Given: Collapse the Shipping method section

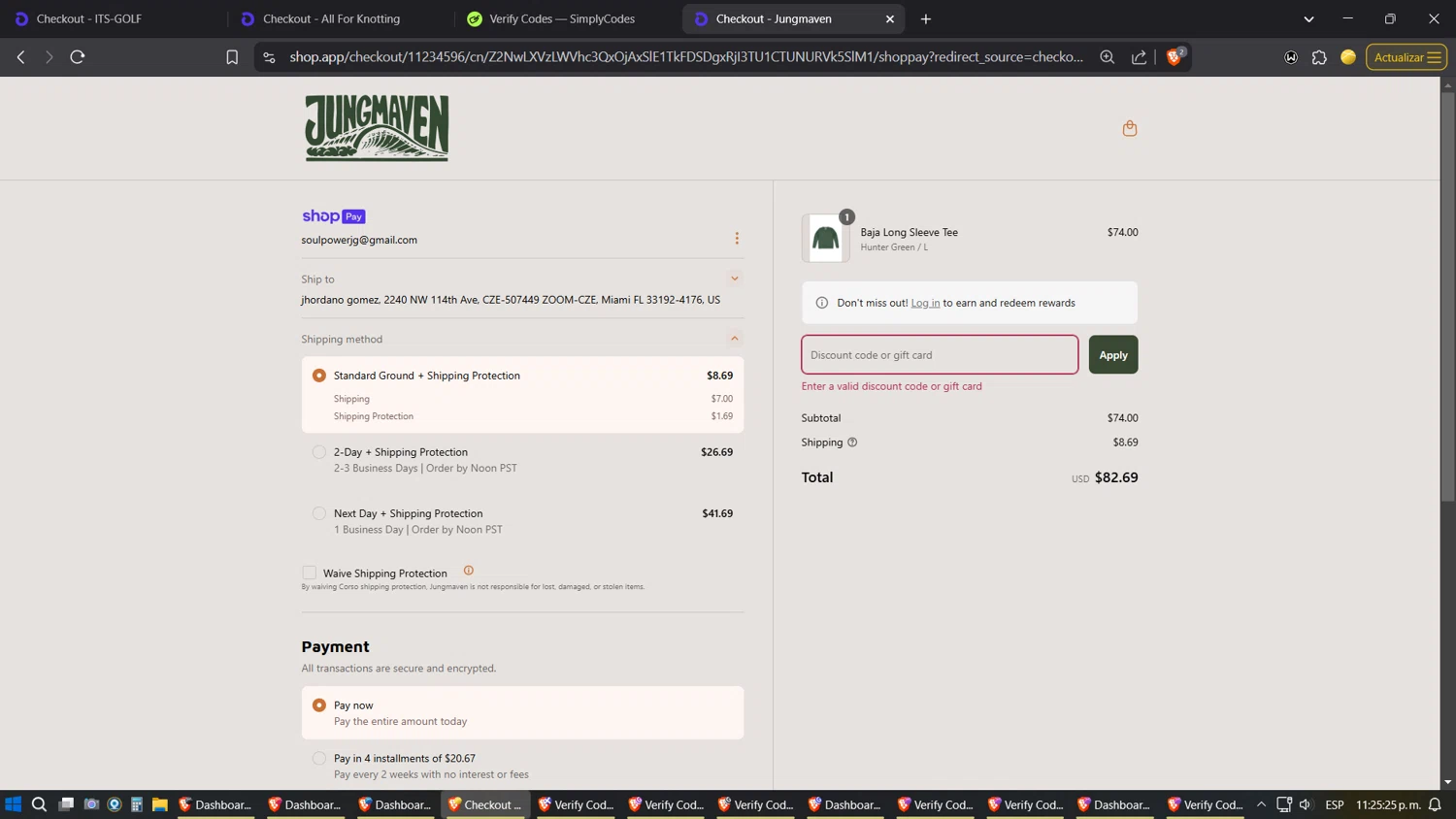Looking at the screenshot, I should pos(735,339).
